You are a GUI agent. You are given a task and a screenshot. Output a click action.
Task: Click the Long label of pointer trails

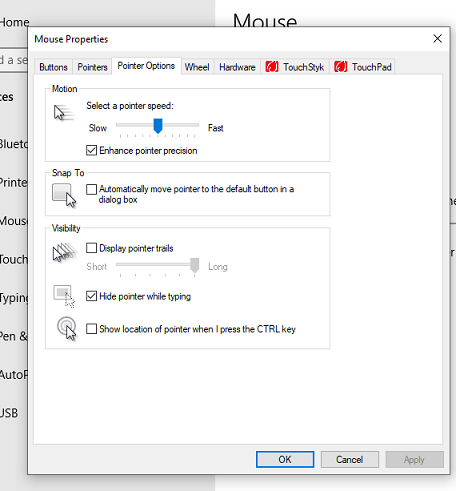[218, 267]
